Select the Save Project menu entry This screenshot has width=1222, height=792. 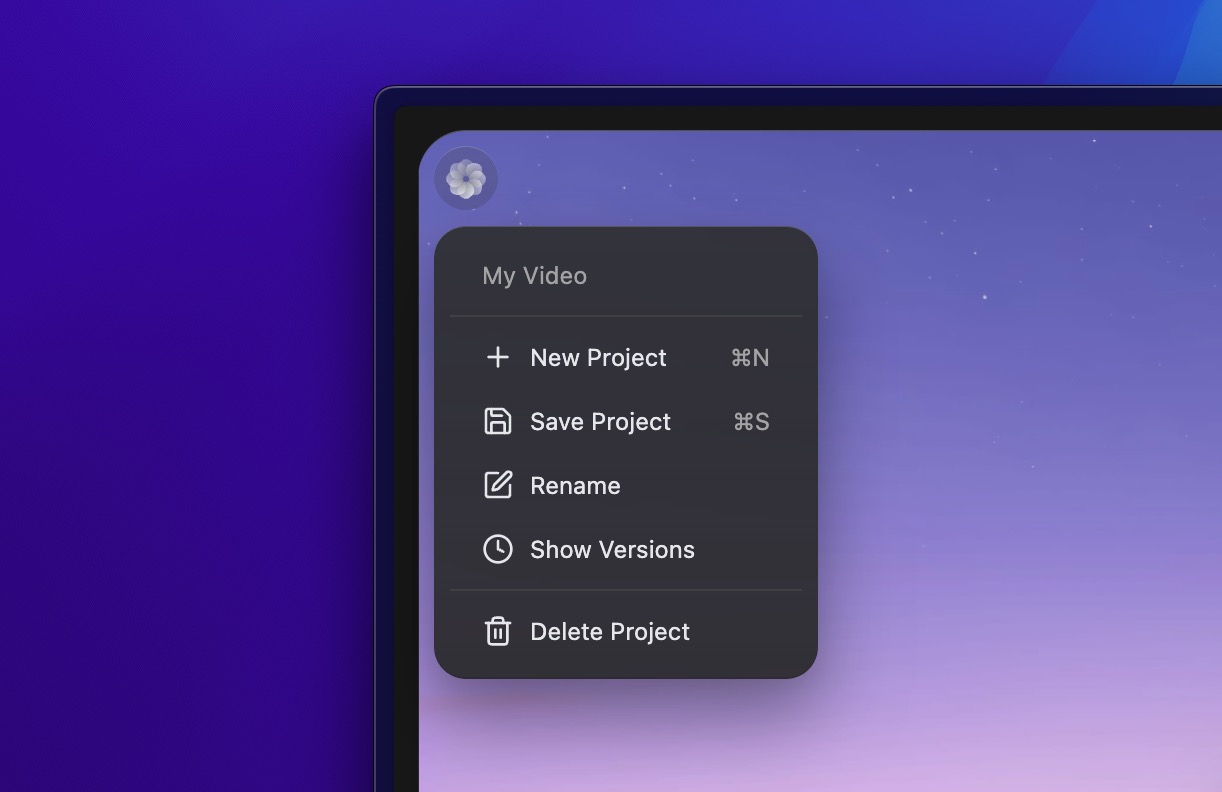[600, 421]
